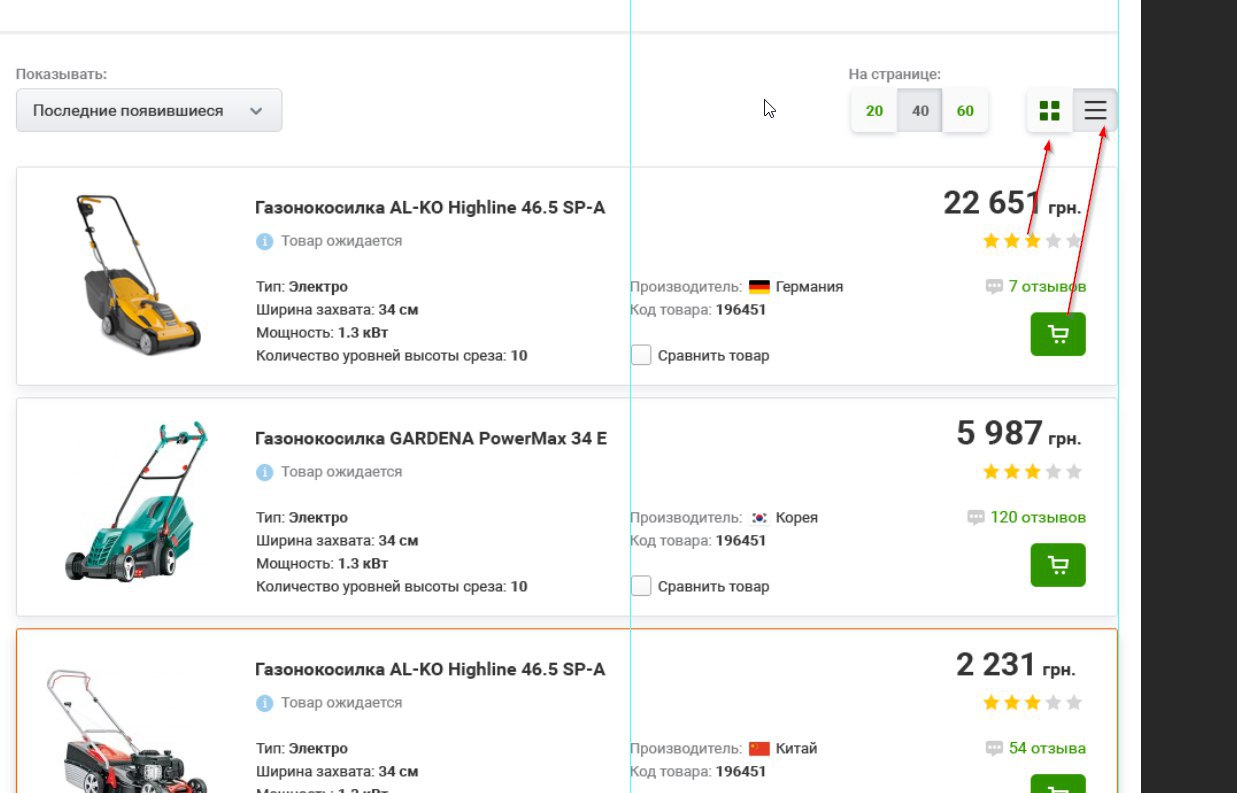Click Производитель: Корея text
The width and height of the screenshot is (1237, 793).
(724, 518)
